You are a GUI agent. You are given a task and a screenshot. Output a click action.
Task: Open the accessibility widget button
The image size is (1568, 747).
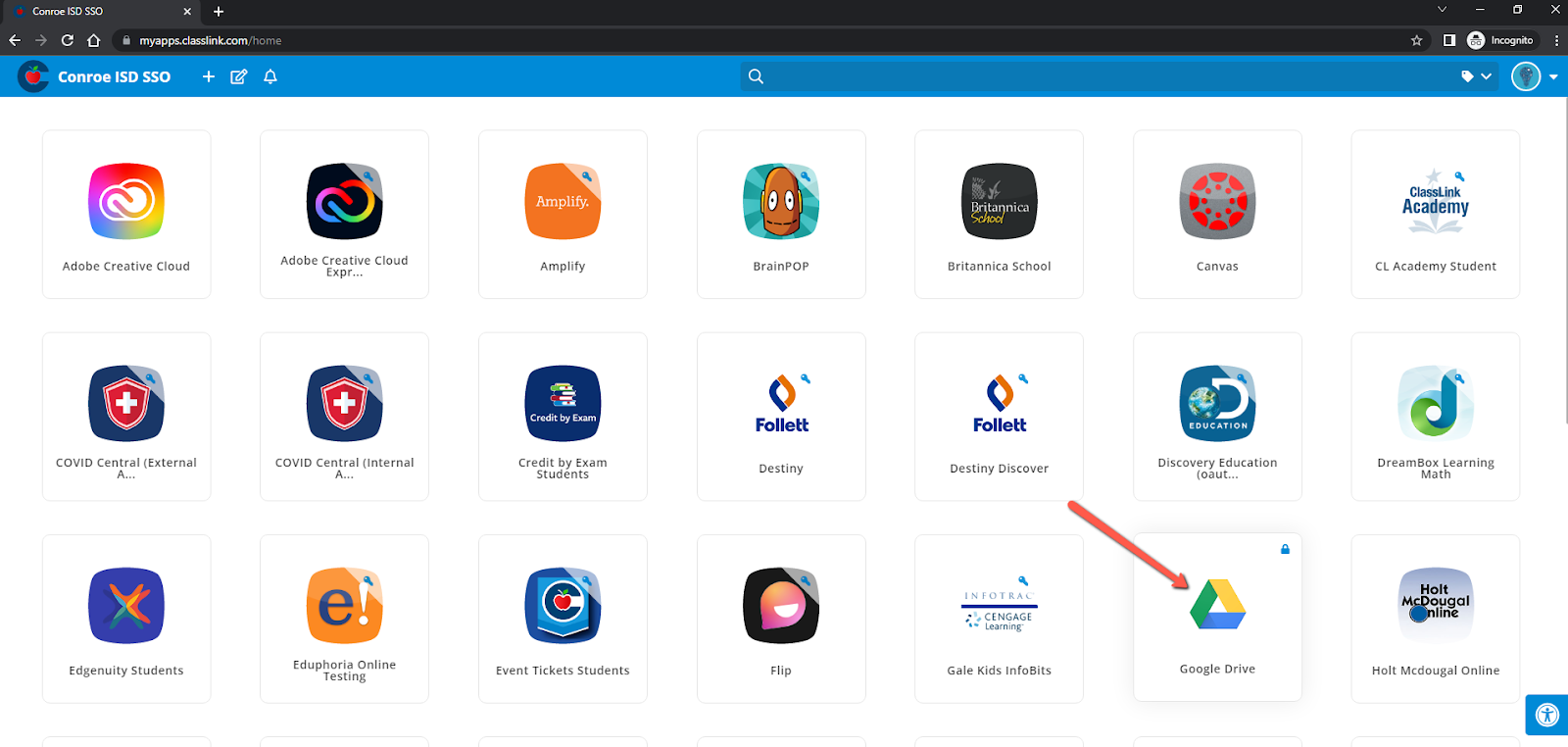1546,715
